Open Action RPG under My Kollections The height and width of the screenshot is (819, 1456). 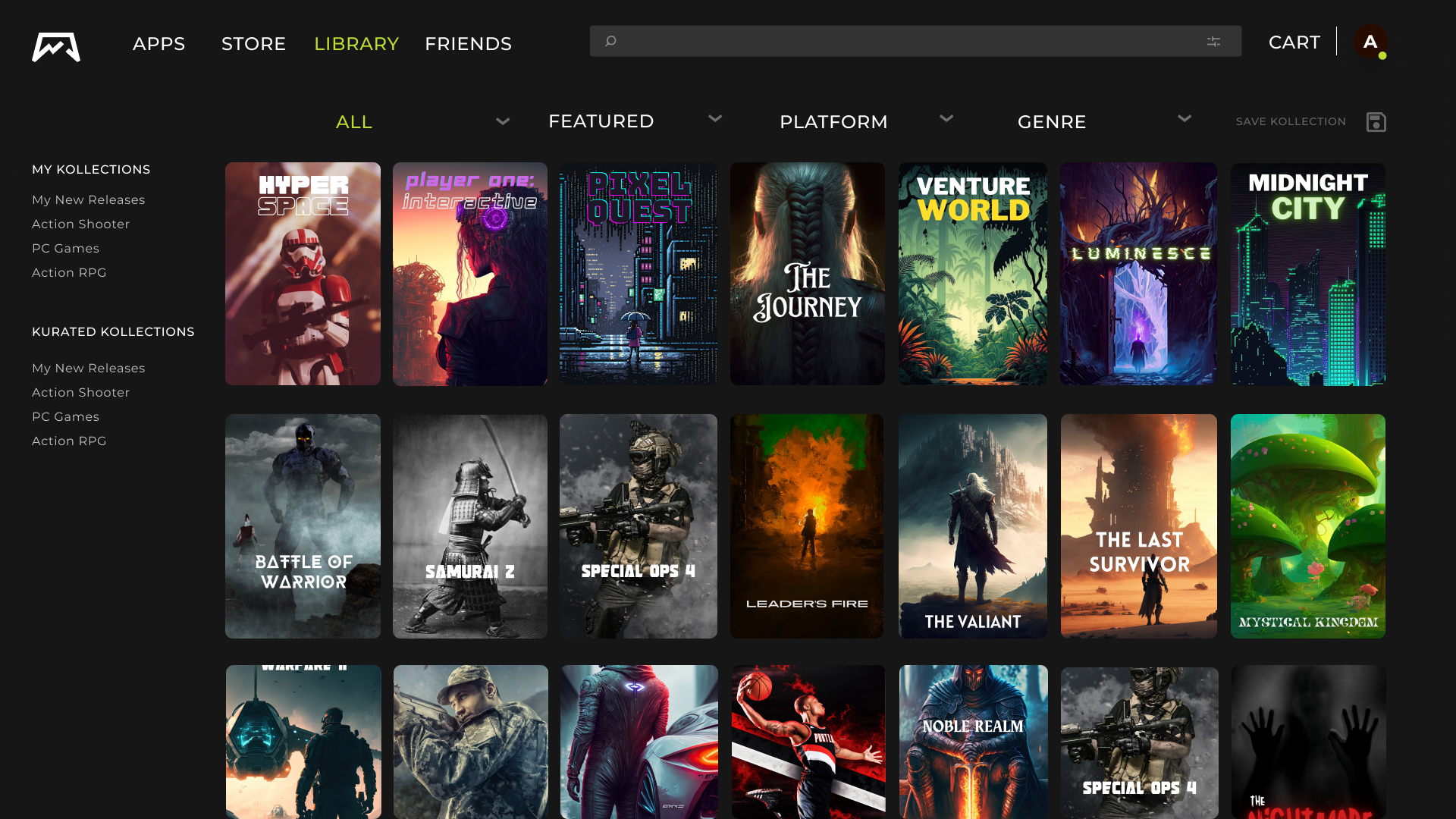coord(69,273)
